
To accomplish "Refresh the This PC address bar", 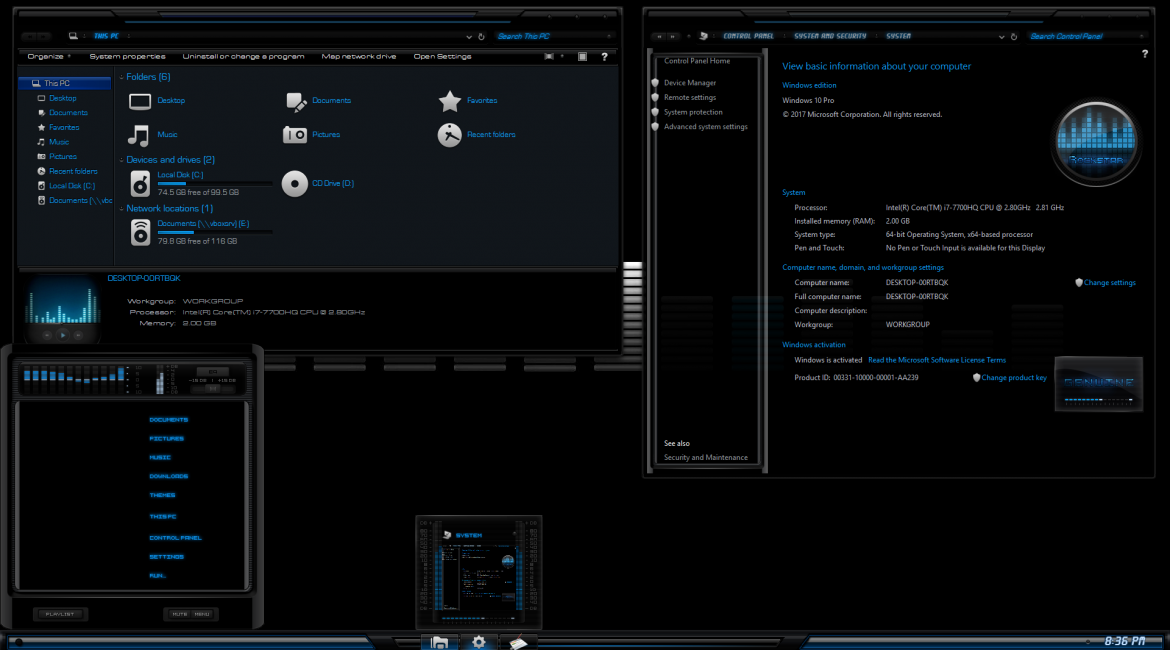I will click(481, 37).
